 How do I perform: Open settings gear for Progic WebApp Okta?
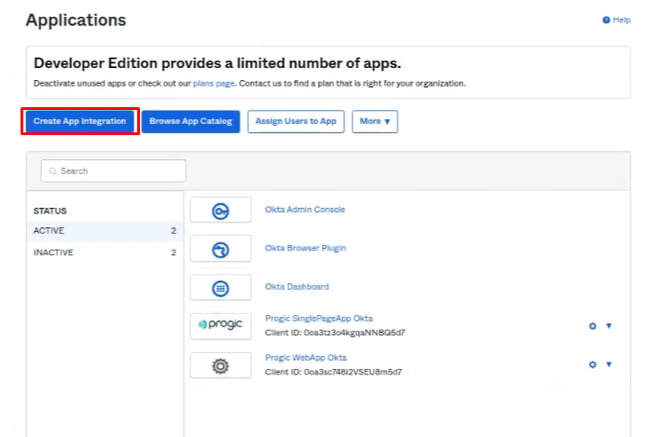(x=592, y=364)
